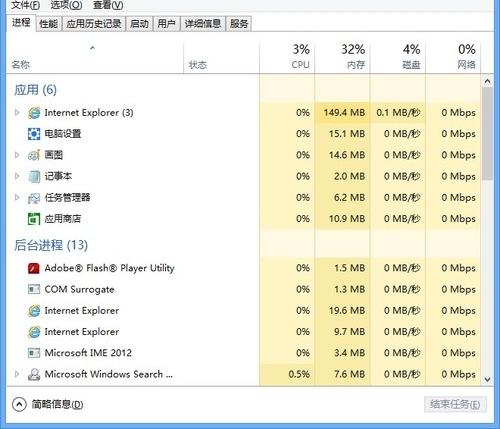Click the 149.4 MB memory cell
The height and width of the screenshot is (429, 500).
[x=342, y=113]
